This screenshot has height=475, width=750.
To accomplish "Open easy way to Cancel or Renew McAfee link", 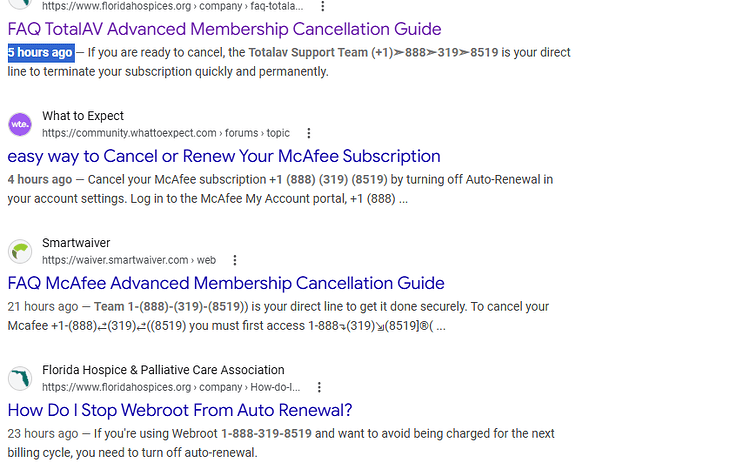I will (224, 156).
